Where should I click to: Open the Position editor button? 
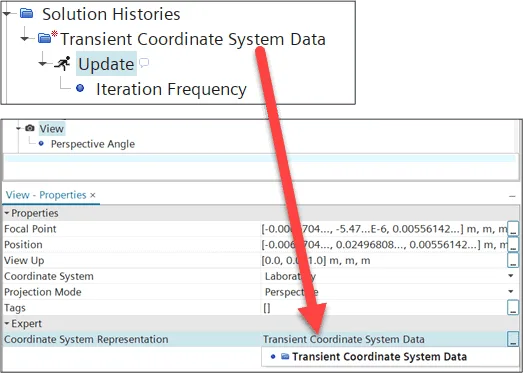tap(513, 245)
